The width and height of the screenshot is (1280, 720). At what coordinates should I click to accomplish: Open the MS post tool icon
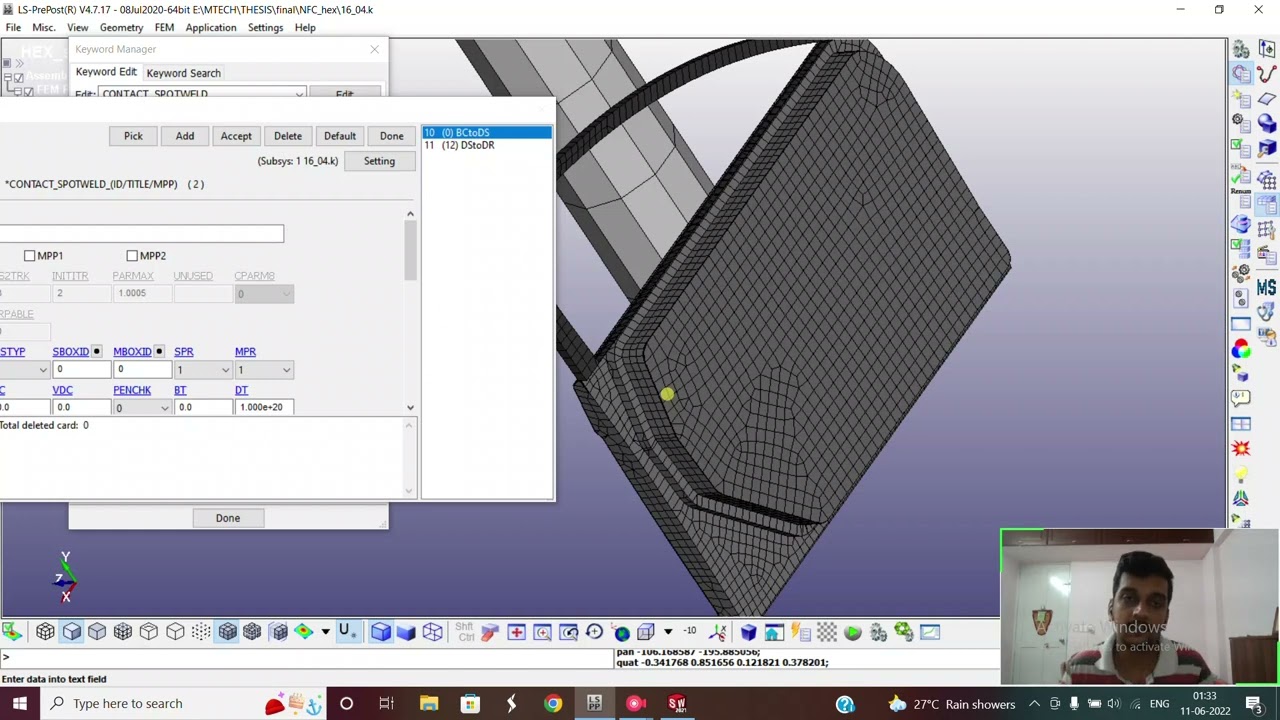(1266, 287)
